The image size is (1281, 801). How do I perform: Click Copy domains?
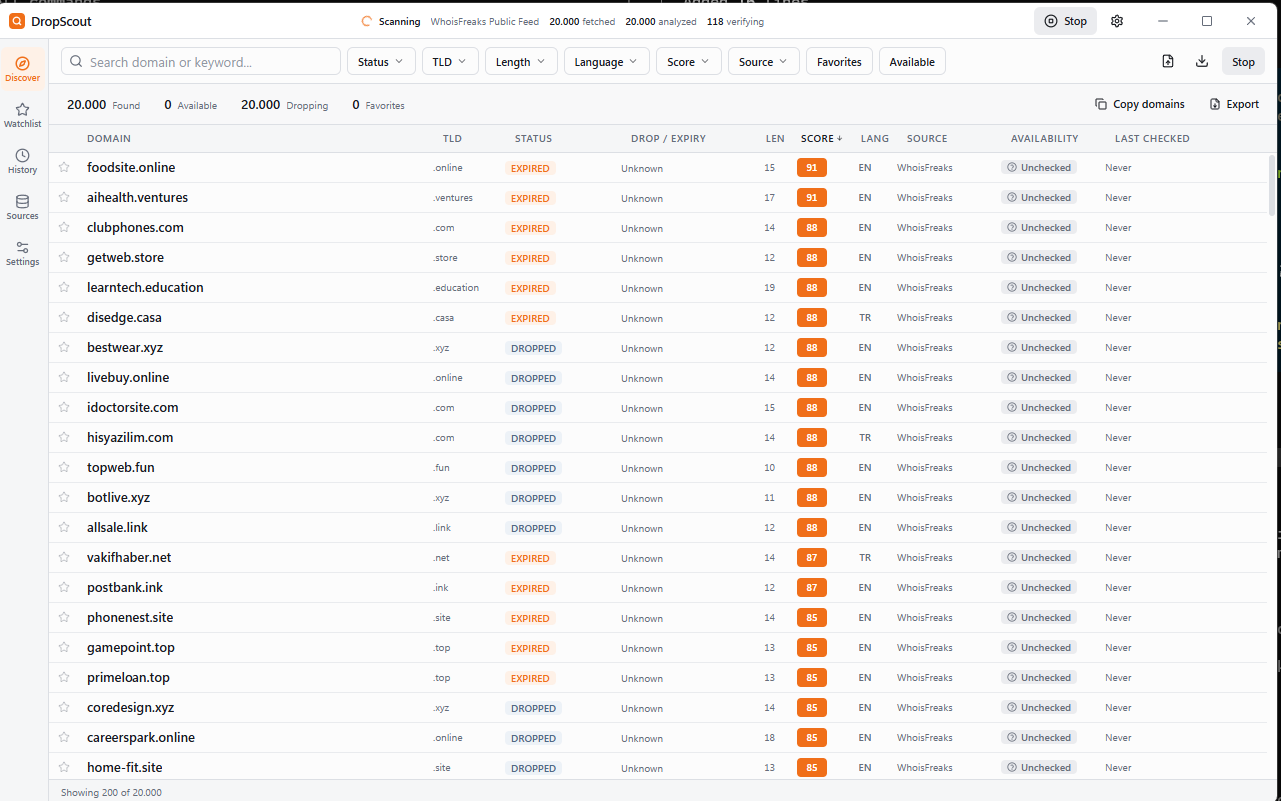tap(1139, 104)
